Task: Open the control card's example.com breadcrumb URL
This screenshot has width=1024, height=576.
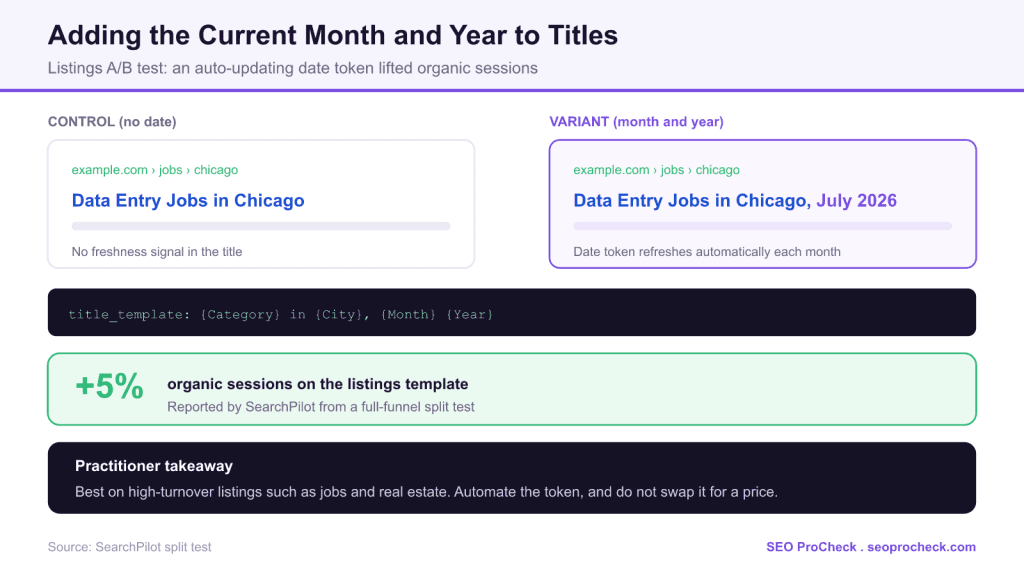Action: click(155, 170)
